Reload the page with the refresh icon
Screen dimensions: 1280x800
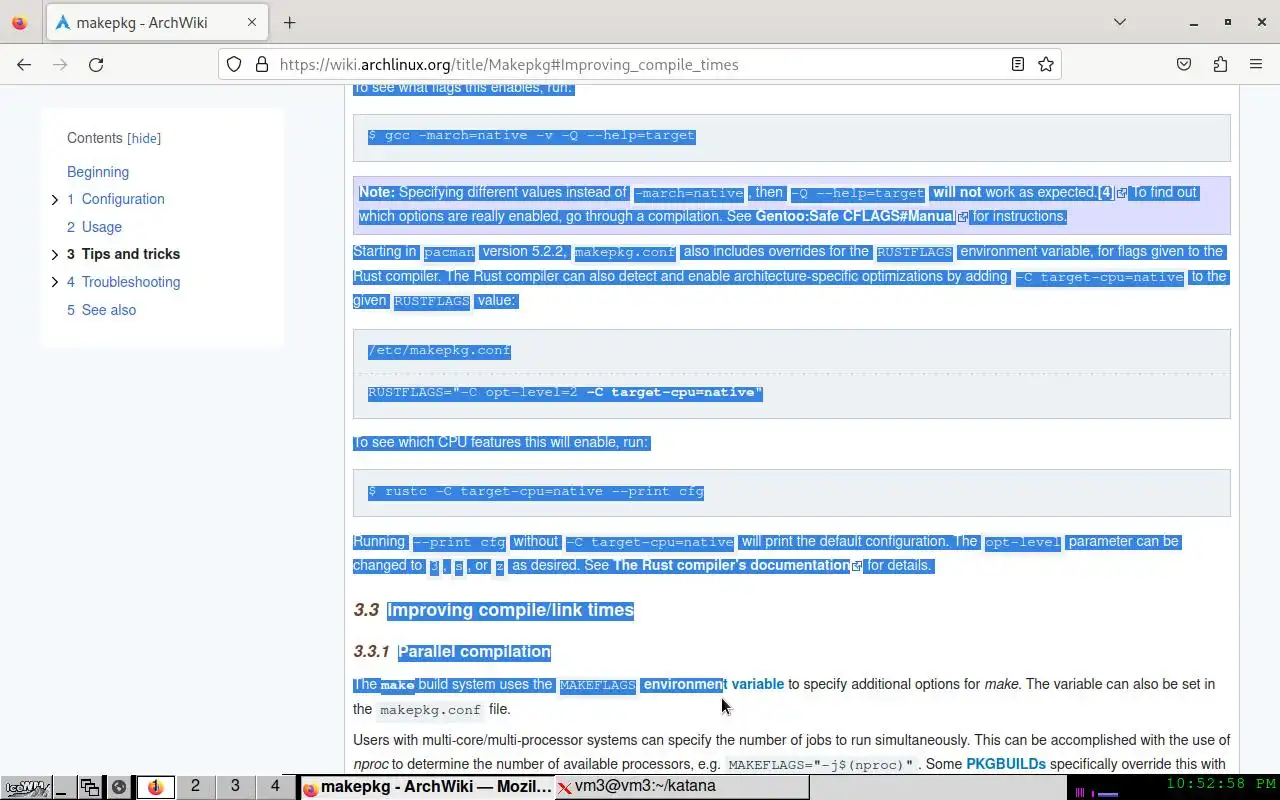[96, 64]
